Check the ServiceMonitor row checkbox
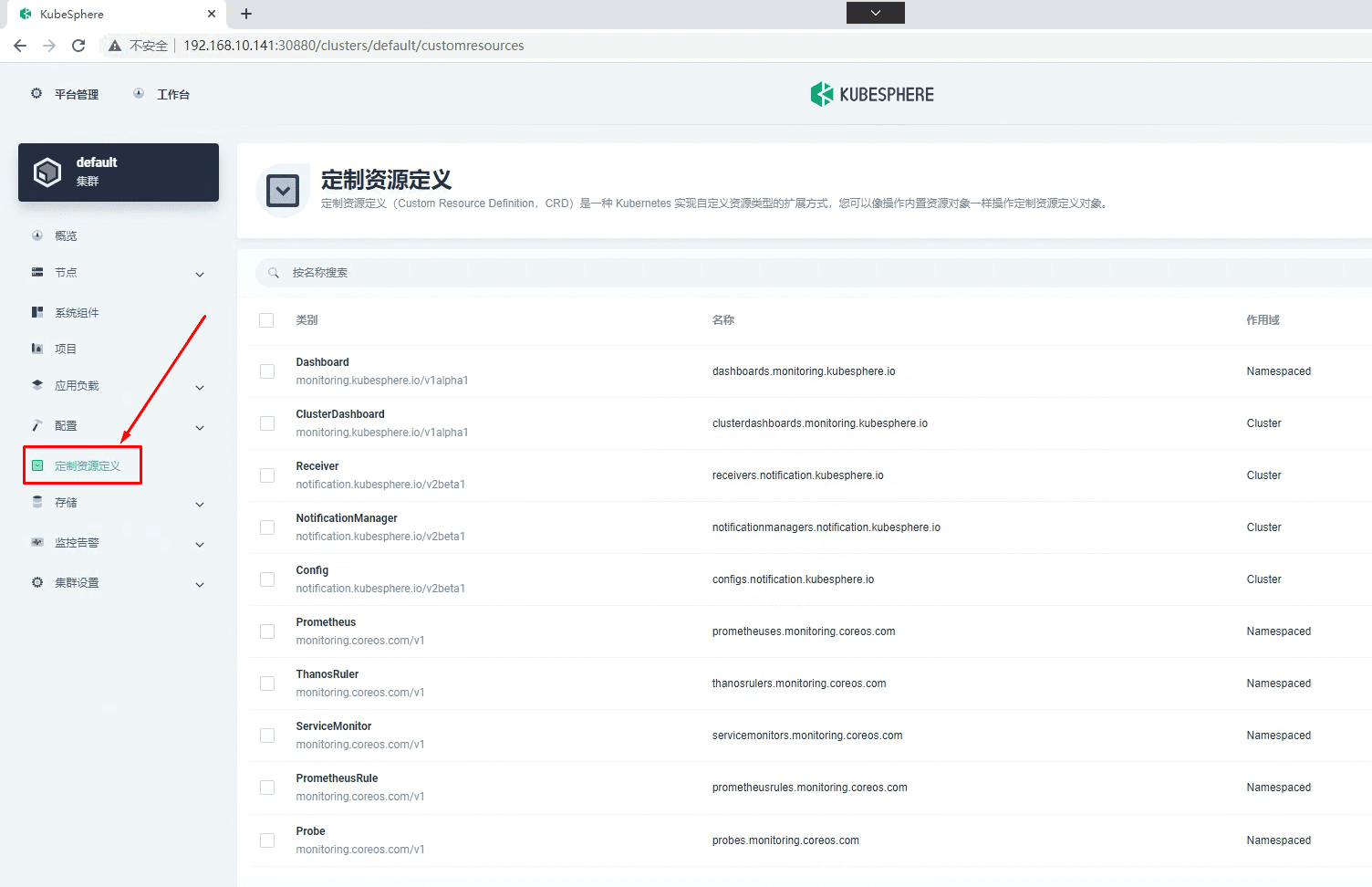This screenshot has height=887, width=1372. [267, 736]
